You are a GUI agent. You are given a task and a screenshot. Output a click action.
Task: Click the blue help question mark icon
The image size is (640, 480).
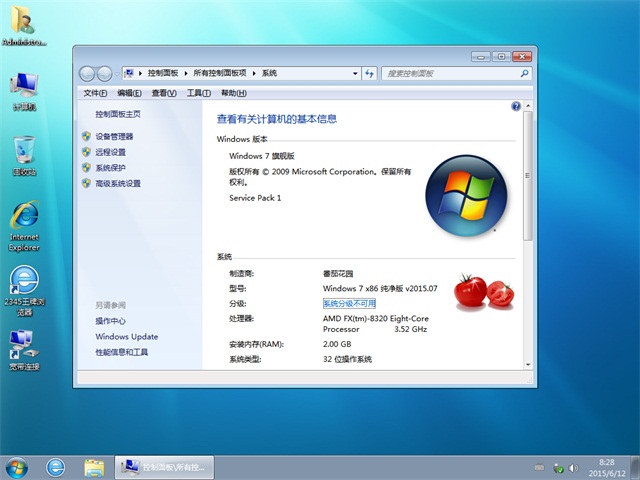(x=516, y=105)
